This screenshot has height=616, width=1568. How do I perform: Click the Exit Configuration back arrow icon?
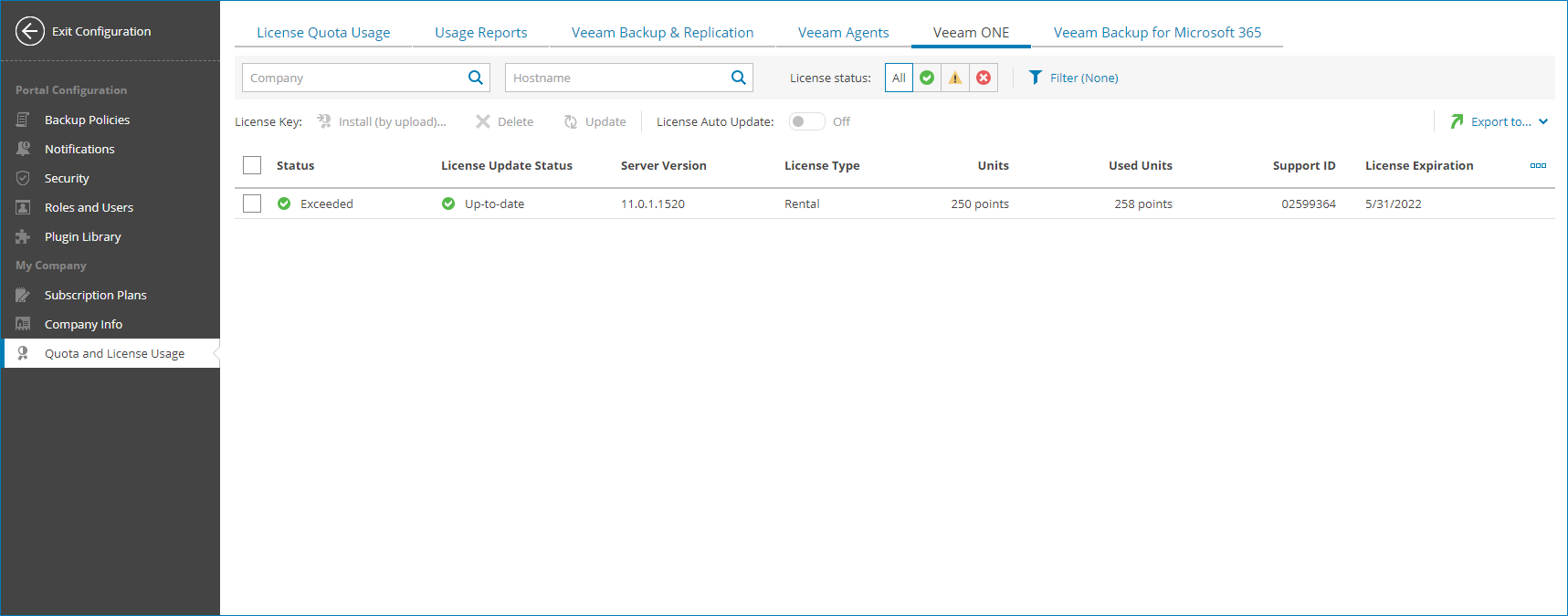click(x=30, y=31)
